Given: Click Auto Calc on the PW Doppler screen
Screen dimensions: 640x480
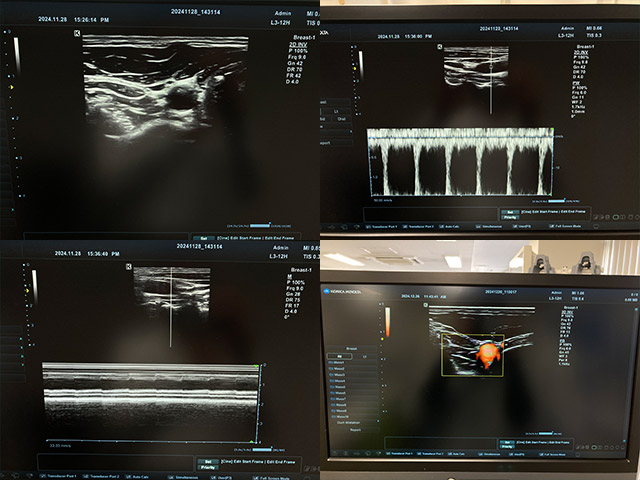Looking at the screenshot, I should (x=449, y=227).
